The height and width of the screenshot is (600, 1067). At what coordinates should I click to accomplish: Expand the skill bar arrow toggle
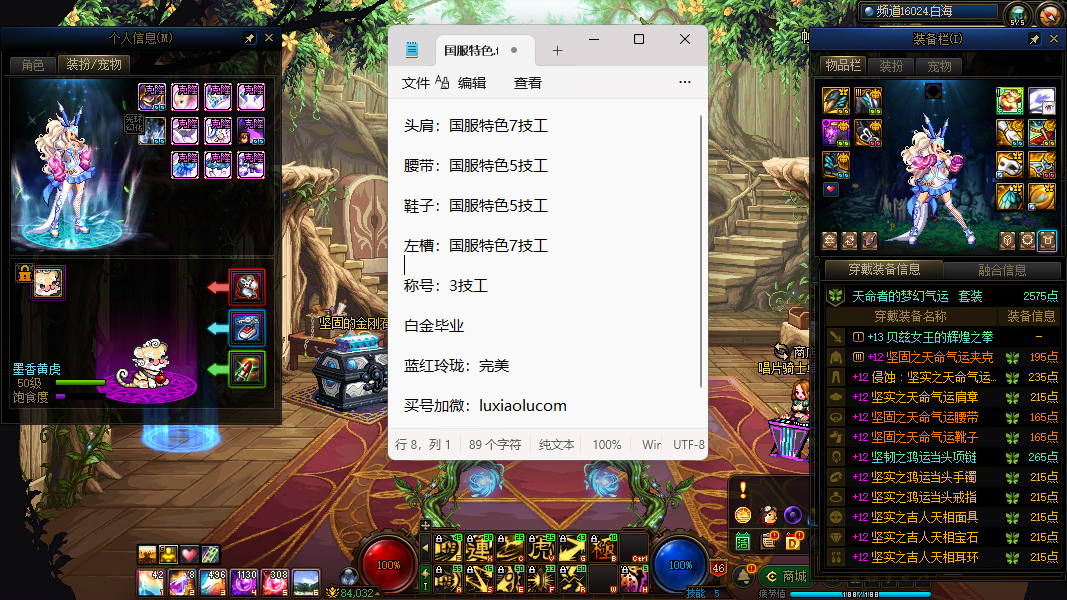pos(425,547)
